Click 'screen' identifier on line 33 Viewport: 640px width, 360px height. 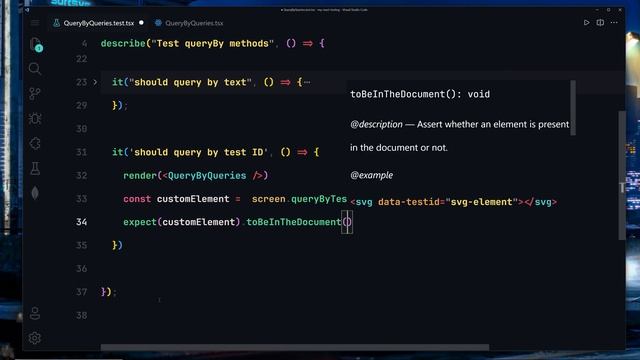[269, 199]
